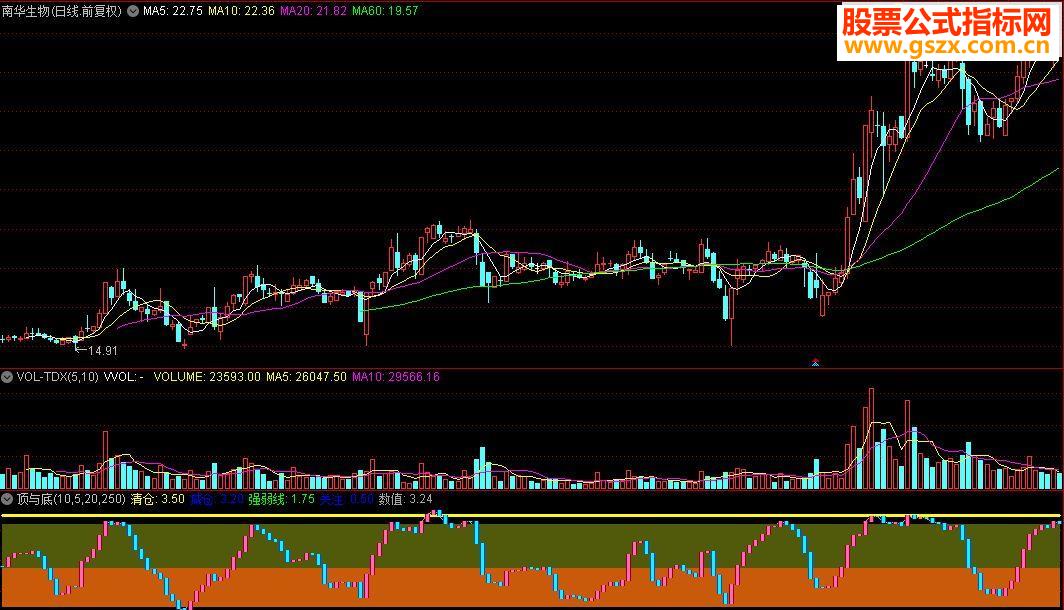1064x610 pixels.
Task: Click the small red arrow marker below the price chart
Action: pyautogui.click(x=816, y=362)
